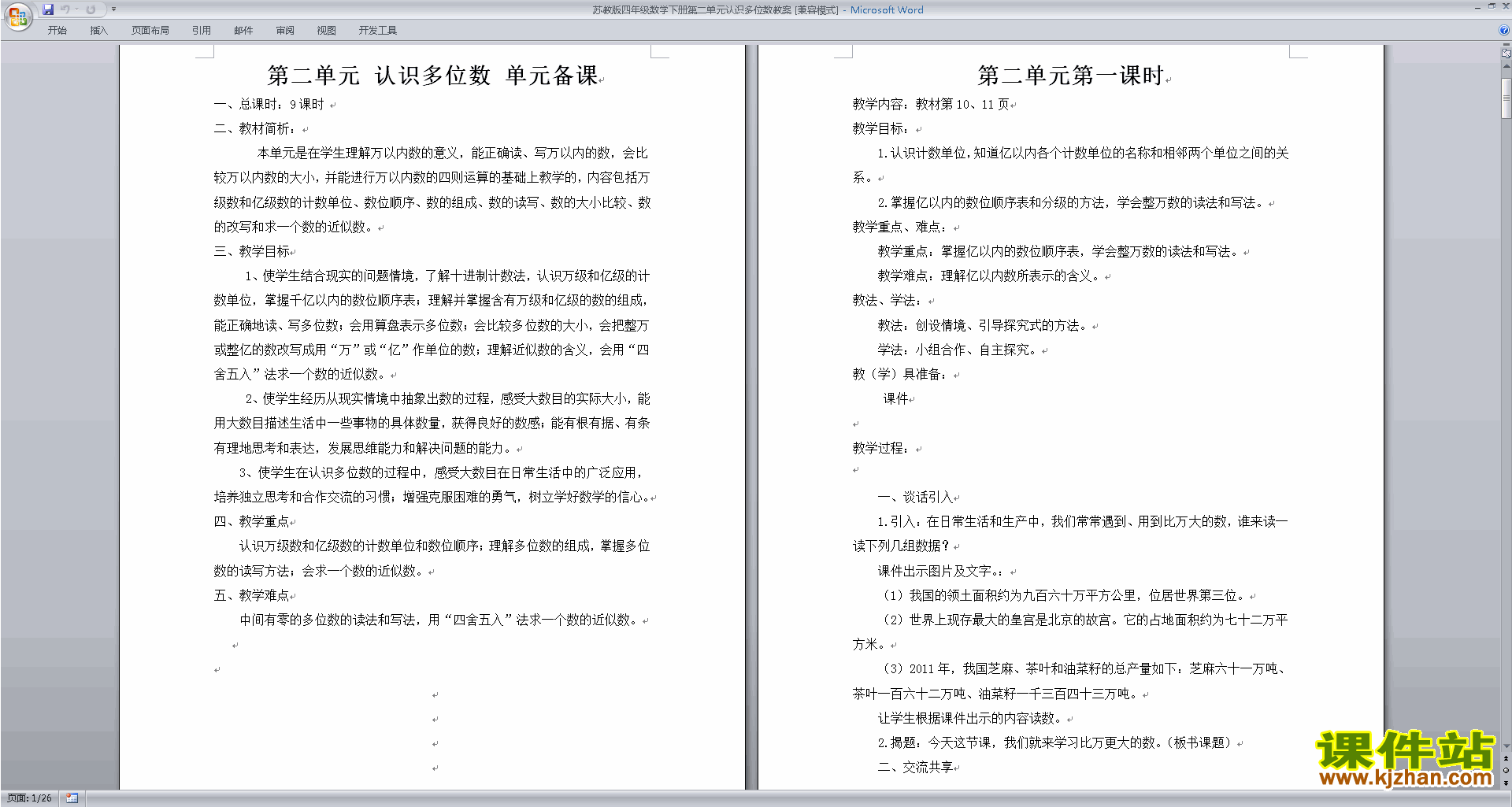This screenshot has width=1512, height=807.
Task: Click the line 教学难点：理解亿以内数所表示的含义。
Action: point(990,276)
